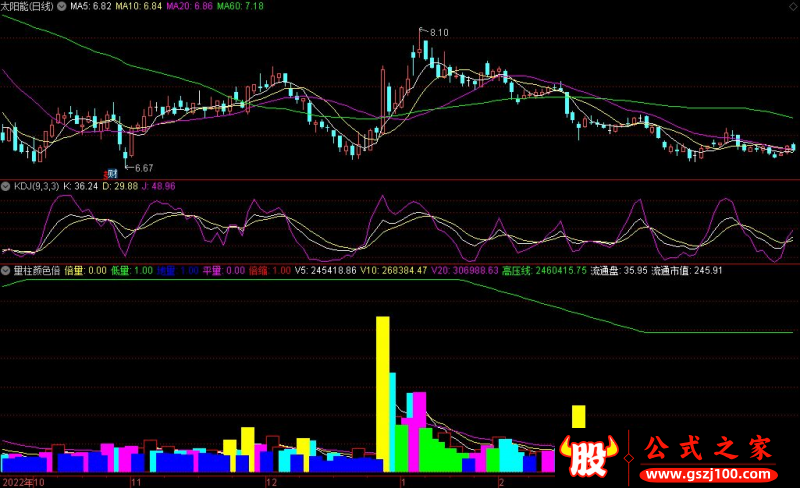Click the 8.10 high price label

[439, 32]
